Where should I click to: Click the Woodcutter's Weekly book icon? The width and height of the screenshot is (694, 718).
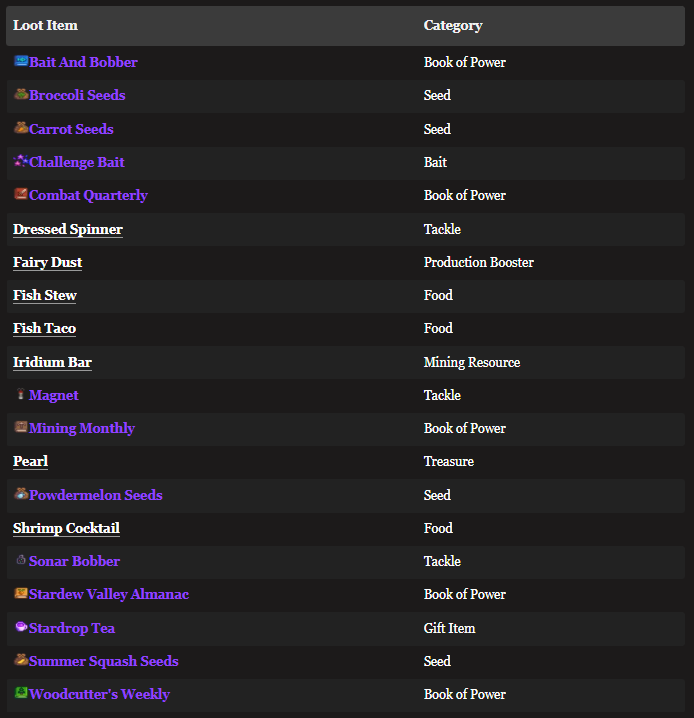click(21, 693)
